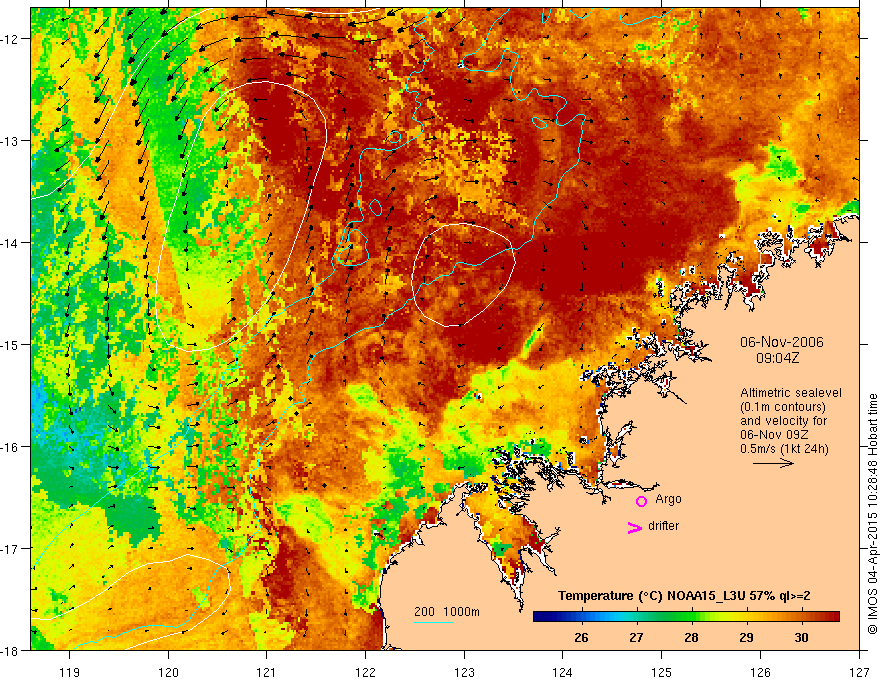Click the "06-Nov 09Z" legend text line
This screenshot has height=680, width=880.
[x=773, y=435]
